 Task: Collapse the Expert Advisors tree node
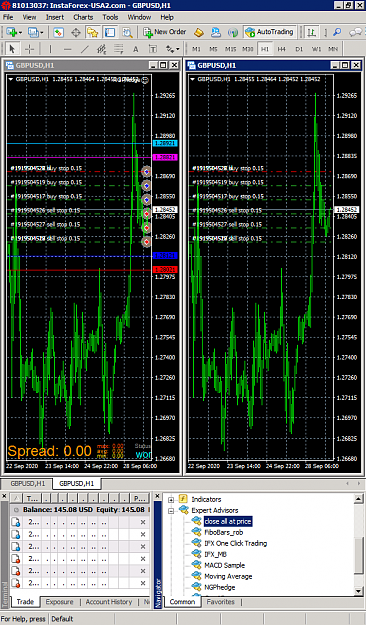click(x=171, y=511)
